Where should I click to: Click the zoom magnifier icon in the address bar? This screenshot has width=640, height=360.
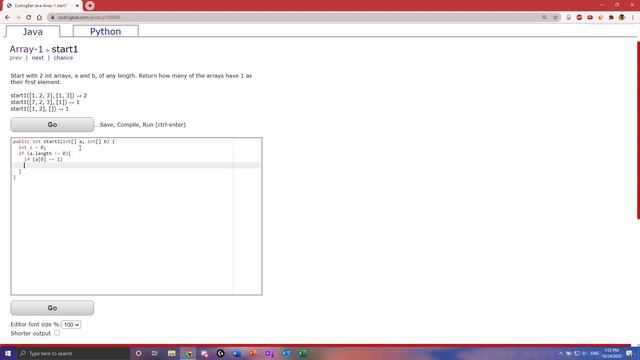tap(544, 18)
